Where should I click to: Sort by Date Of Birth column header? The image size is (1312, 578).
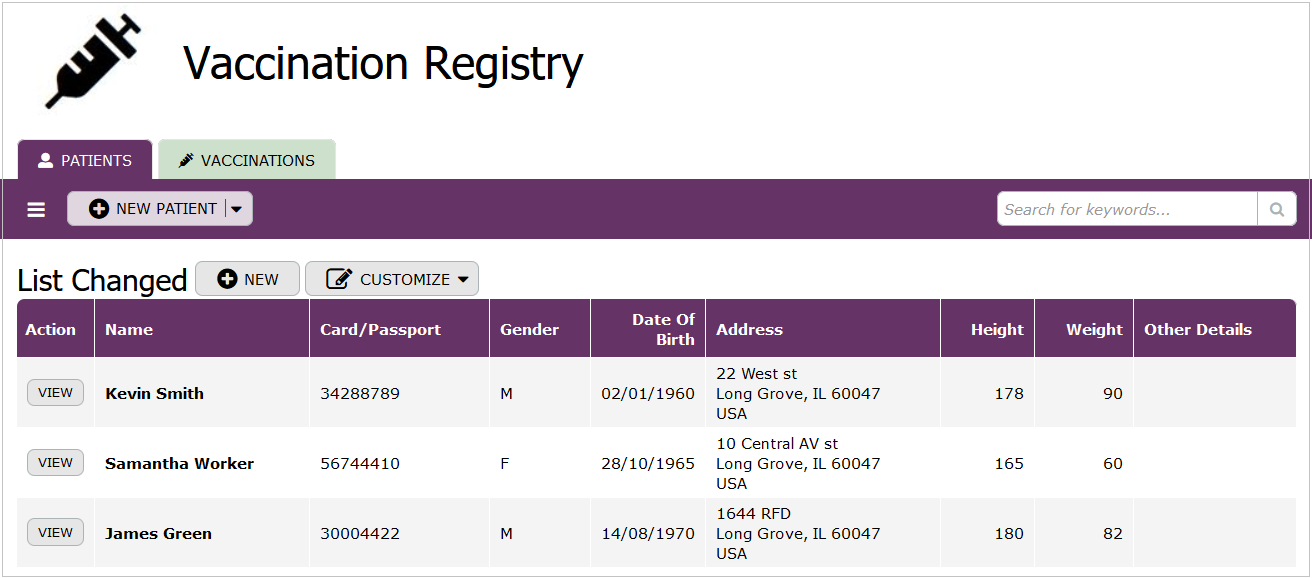click(663, 329)
